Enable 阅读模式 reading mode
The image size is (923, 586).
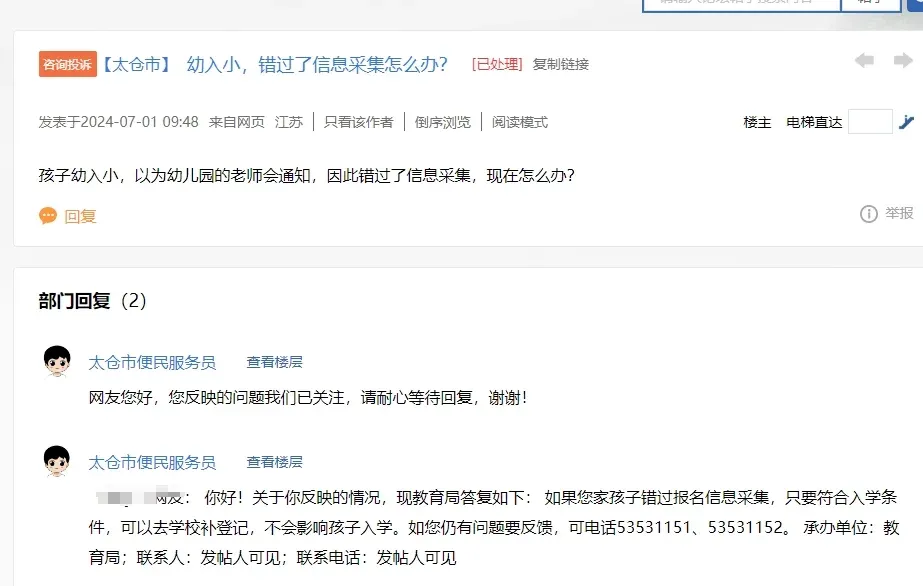click(520, 122)
